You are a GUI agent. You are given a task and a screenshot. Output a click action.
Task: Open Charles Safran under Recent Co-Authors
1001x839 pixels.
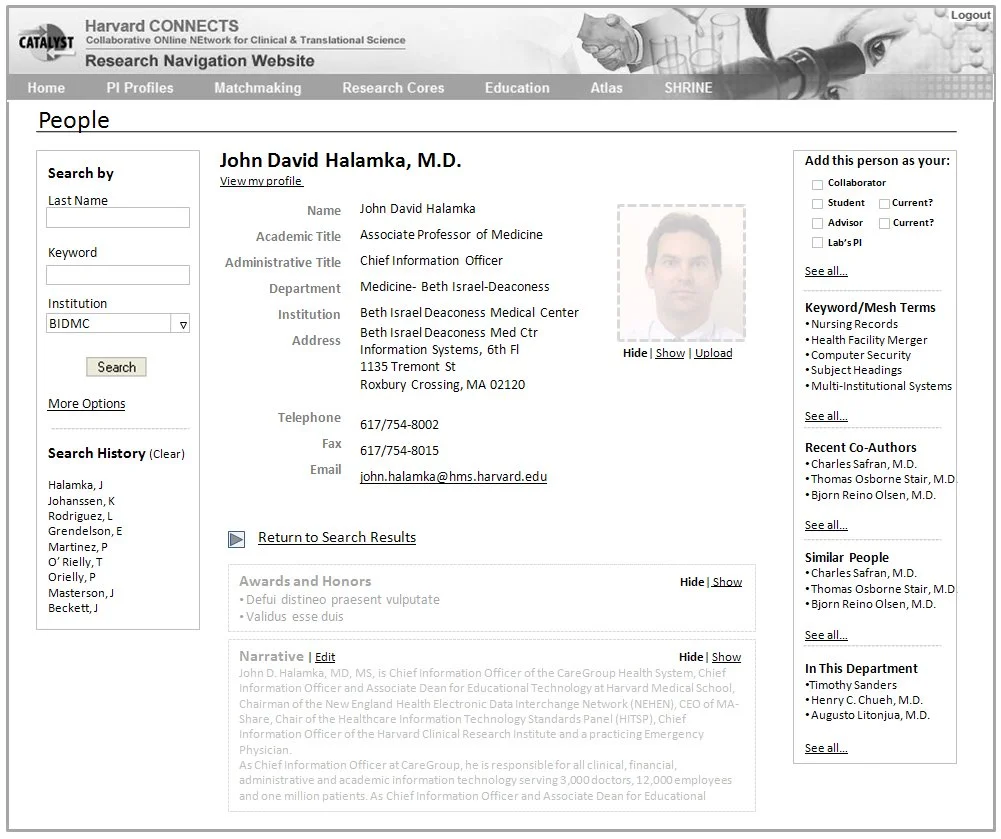click(863, 464)
